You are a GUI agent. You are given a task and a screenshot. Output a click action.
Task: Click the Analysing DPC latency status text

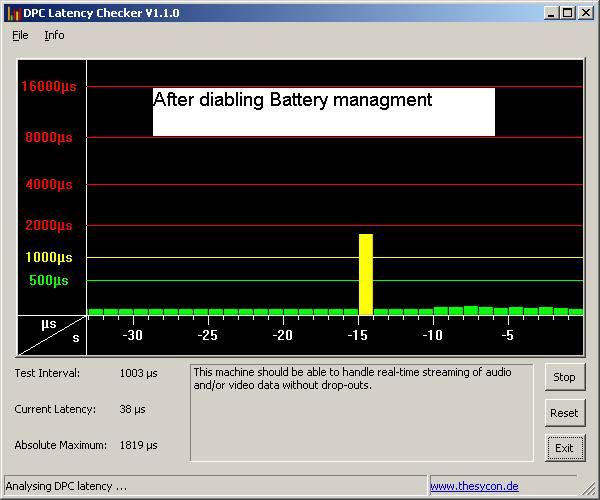pos(66,486)
